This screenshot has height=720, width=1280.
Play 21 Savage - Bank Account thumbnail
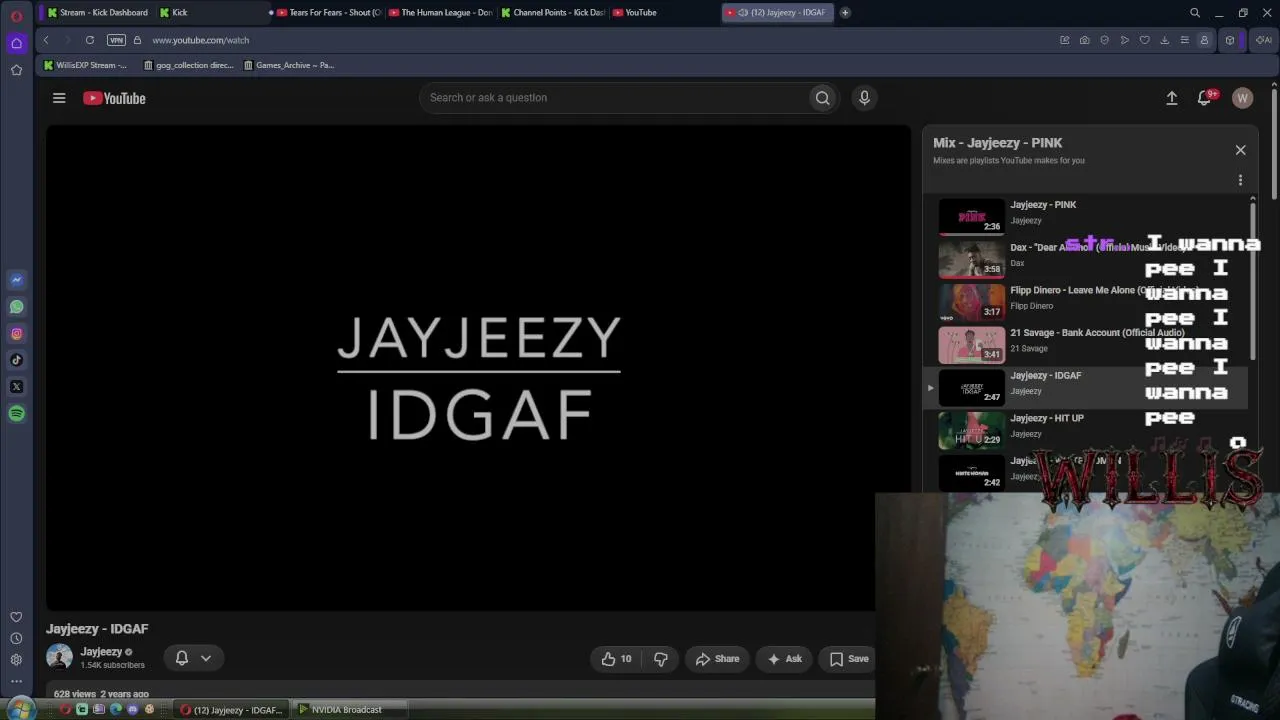[971, 344]
